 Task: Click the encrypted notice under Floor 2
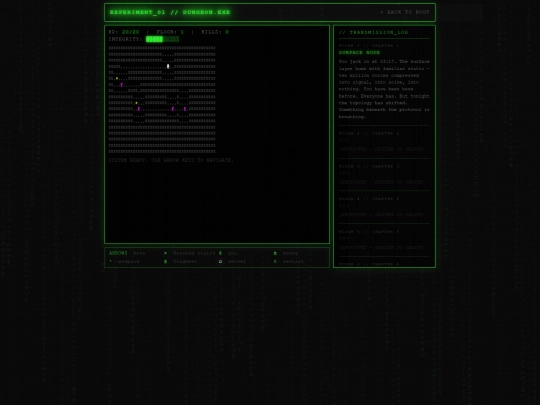382,149
